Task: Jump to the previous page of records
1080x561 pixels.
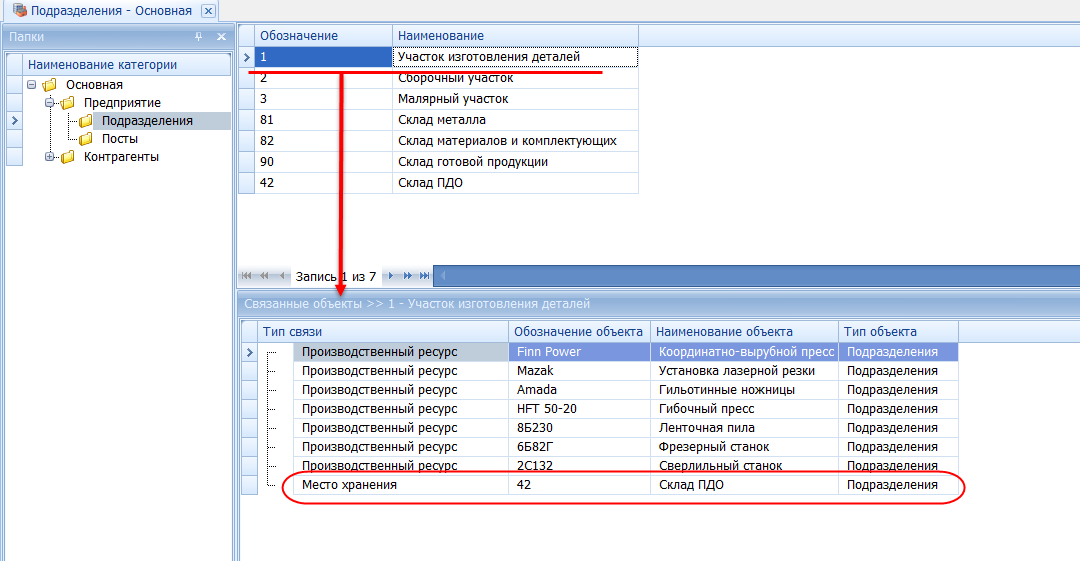Action: 265,275
